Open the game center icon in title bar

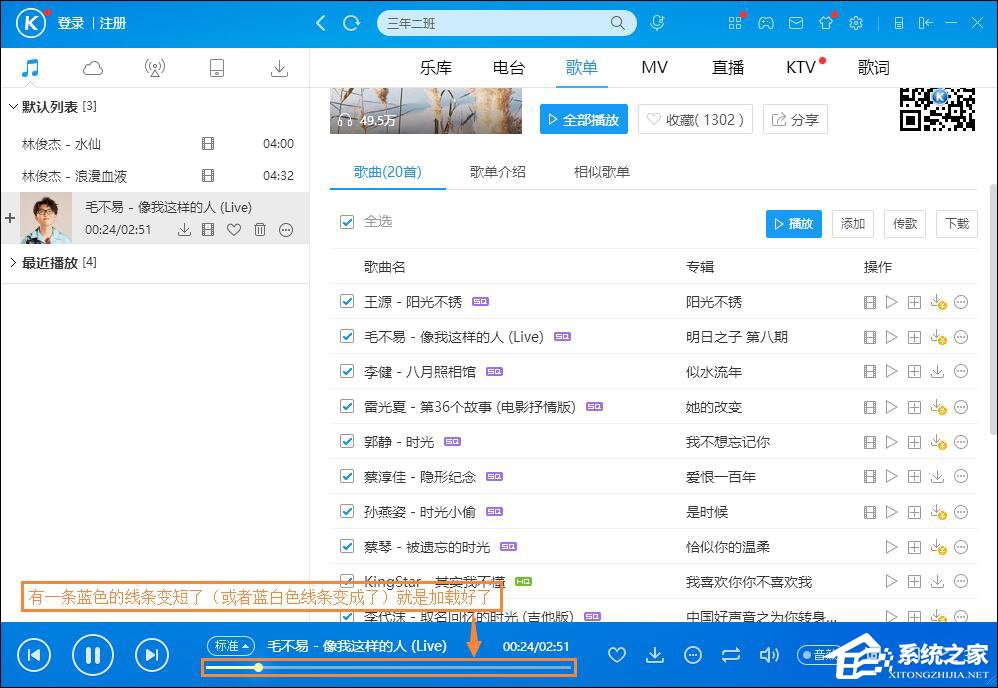pos(766,23)
